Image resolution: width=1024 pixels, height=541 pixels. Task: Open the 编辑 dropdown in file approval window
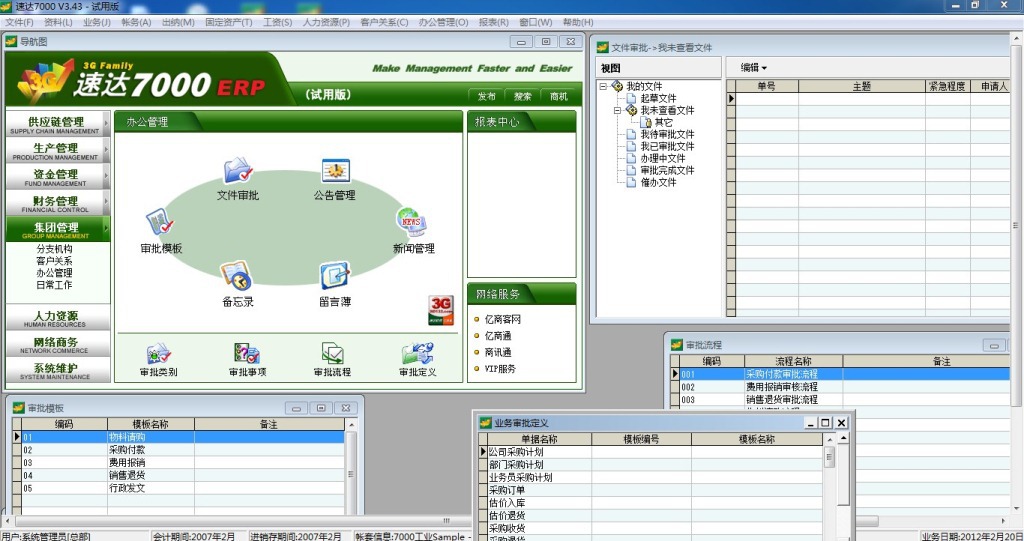(x=754, y=67)
